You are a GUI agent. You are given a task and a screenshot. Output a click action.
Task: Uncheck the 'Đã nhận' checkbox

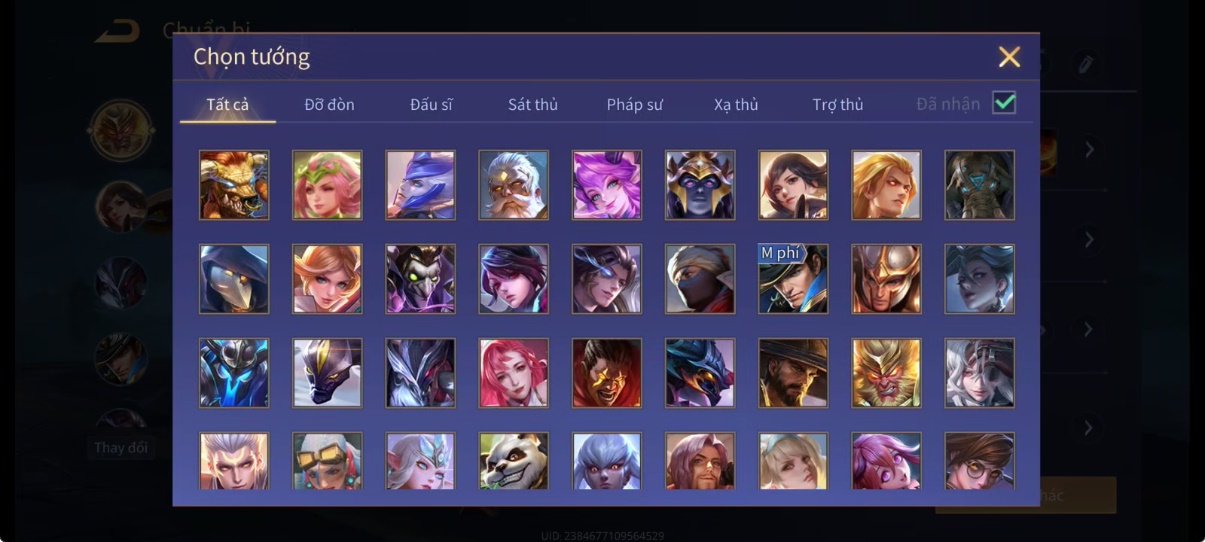tap(1004, 103)
